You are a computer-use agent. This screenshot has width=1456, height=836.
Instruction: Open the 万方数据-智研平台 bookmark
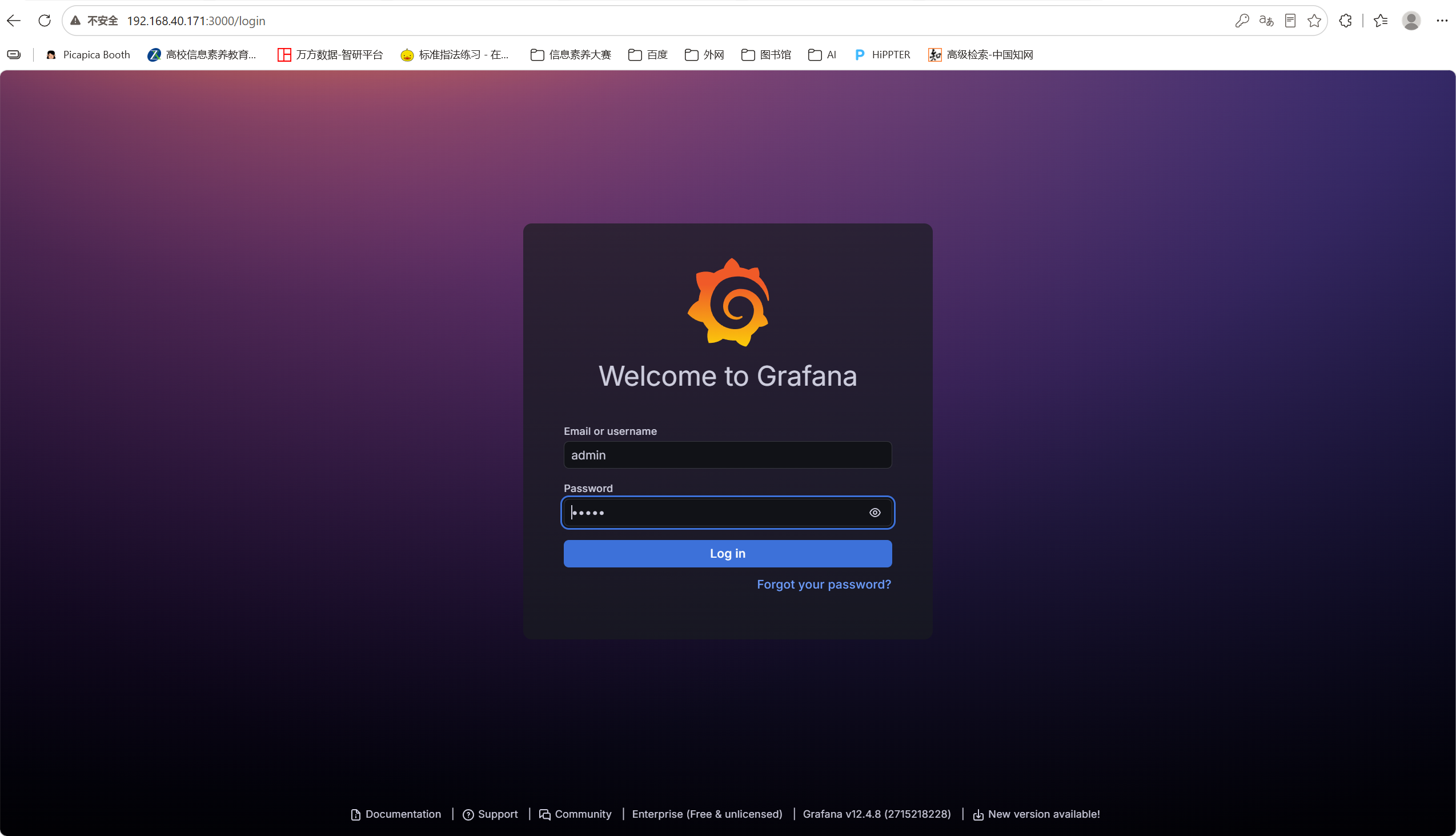pyautogui.click(x=330, y=54)
